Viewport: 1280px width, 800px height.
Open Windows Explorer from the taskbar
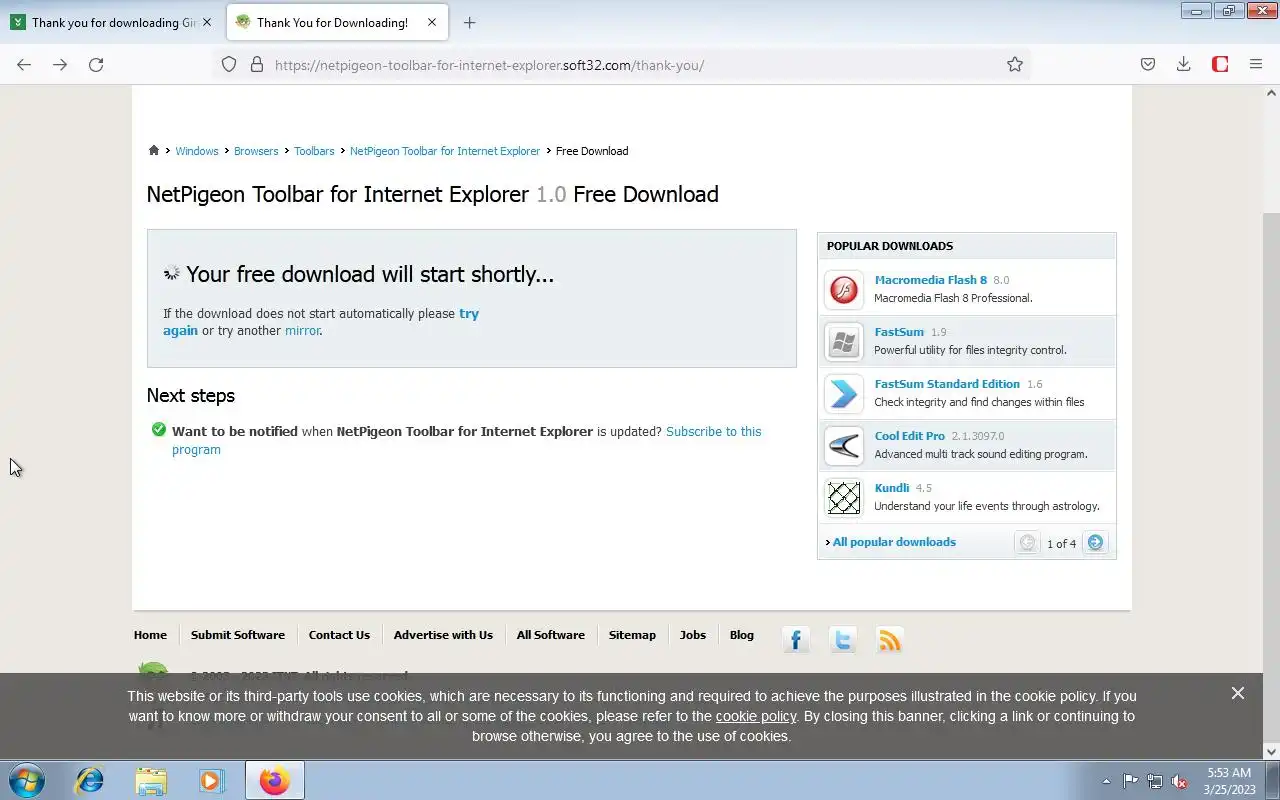[151, 780]
